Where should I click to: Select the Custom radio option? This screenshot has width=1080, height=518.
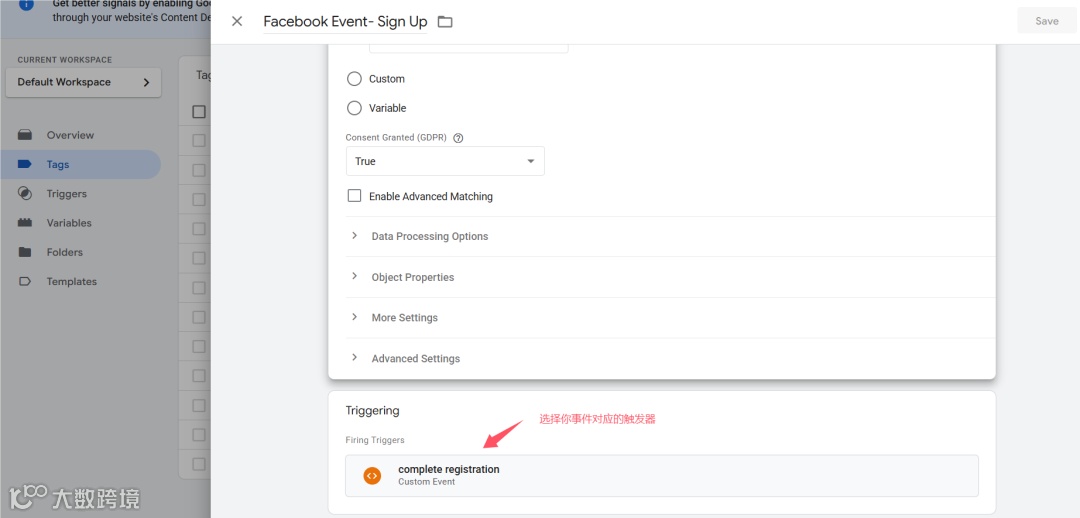pyautogui.click(x=354, y=79)
